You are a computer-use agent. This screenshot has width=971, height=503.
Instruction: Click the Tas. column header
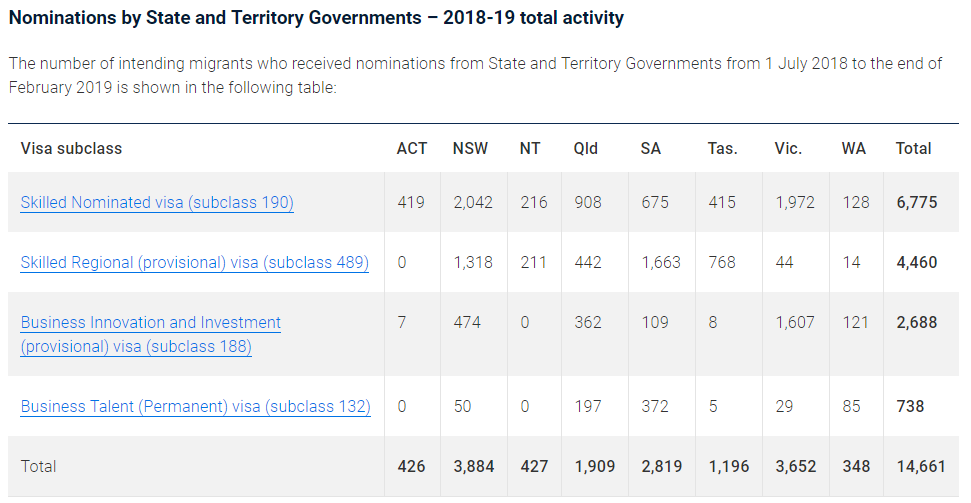(x=722, y=149)
